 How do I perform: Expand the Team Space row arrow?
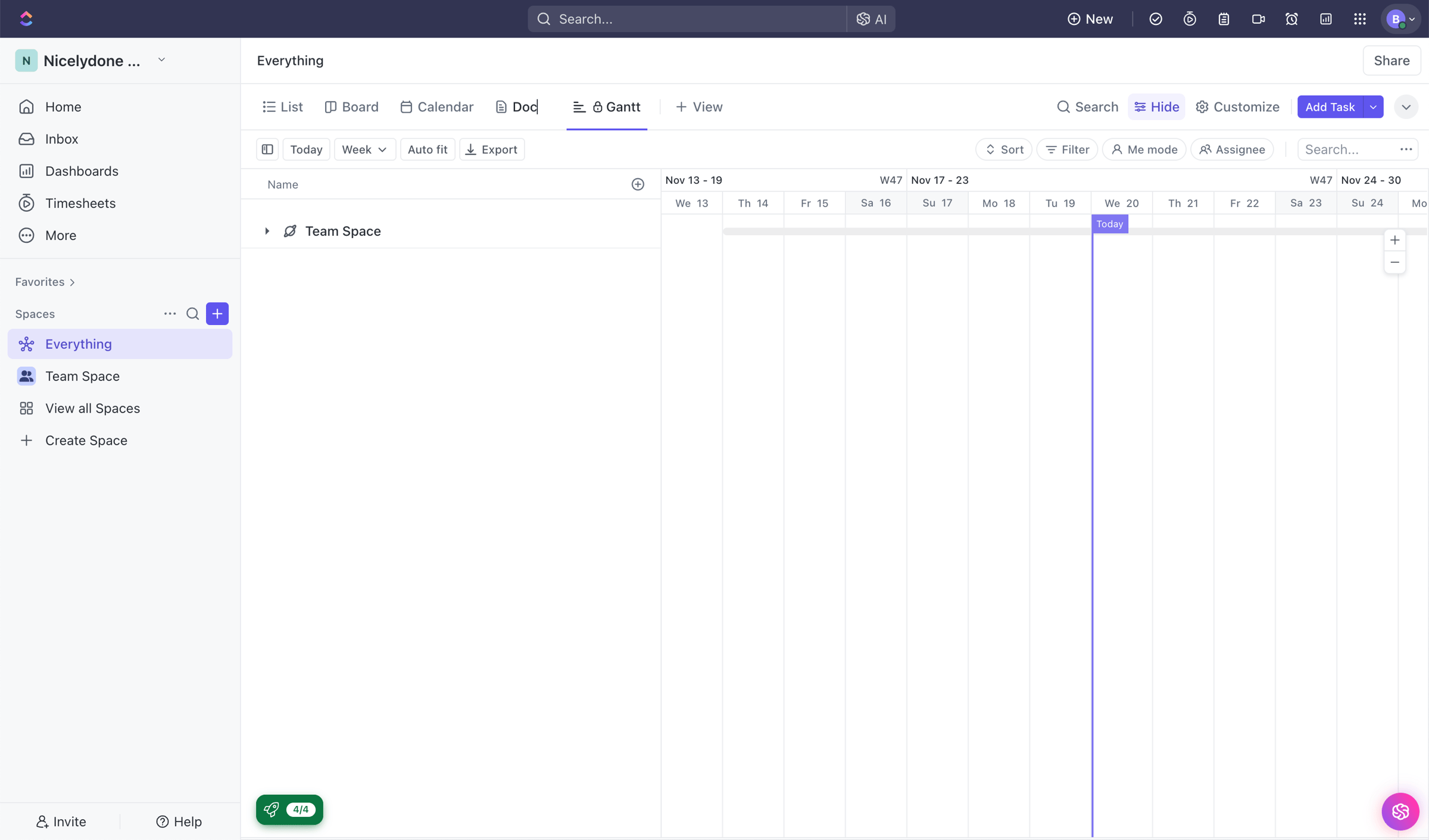267,231
